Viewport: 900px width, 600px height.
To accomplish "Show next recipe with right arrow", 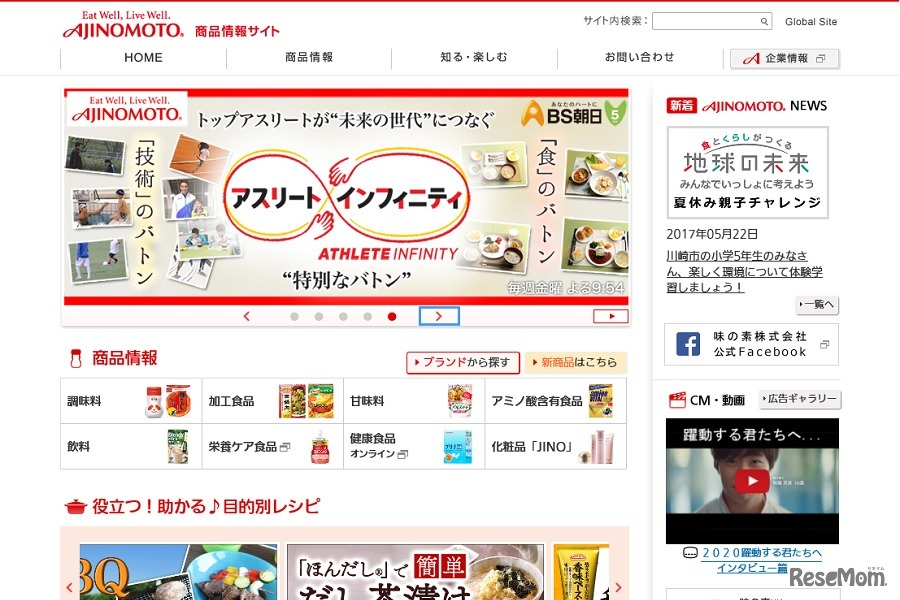I will click(x=618, y=587).
